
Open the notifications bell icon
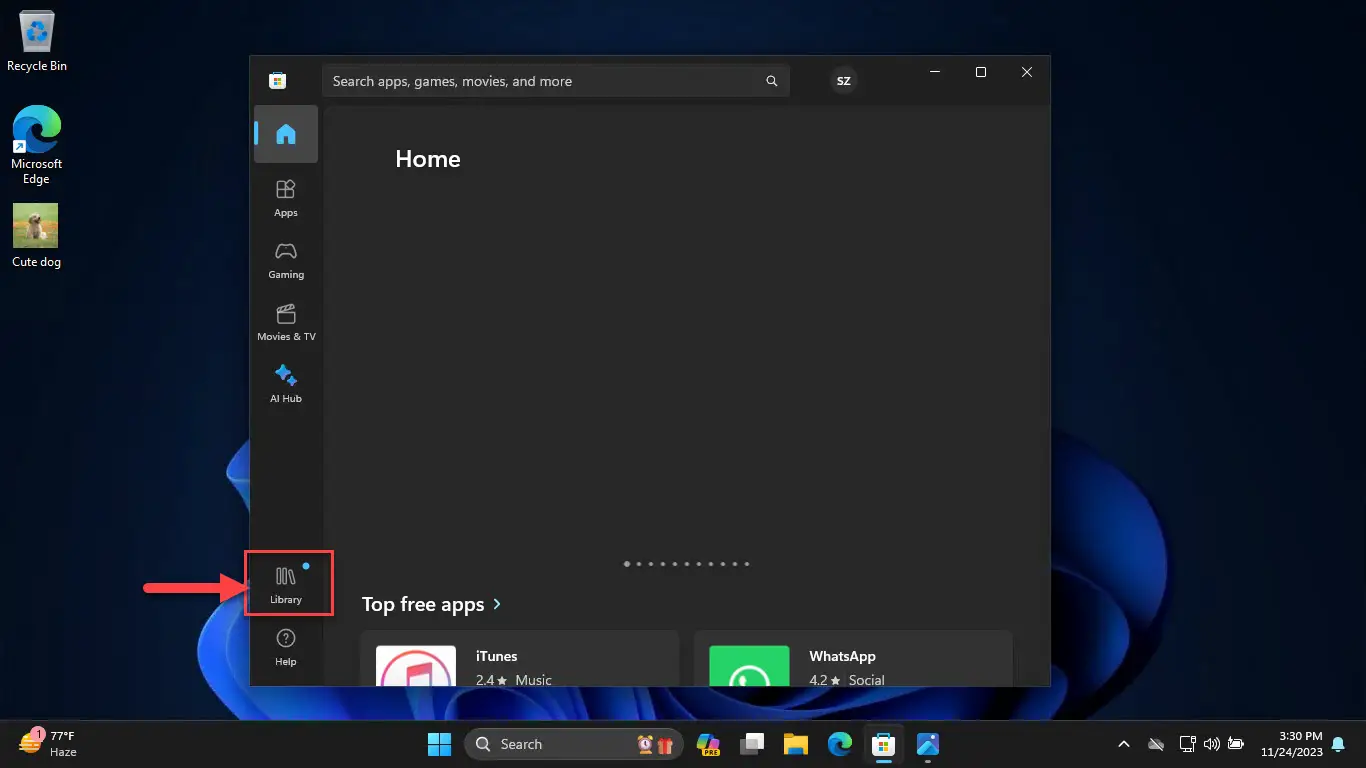tap(1338, 744)
